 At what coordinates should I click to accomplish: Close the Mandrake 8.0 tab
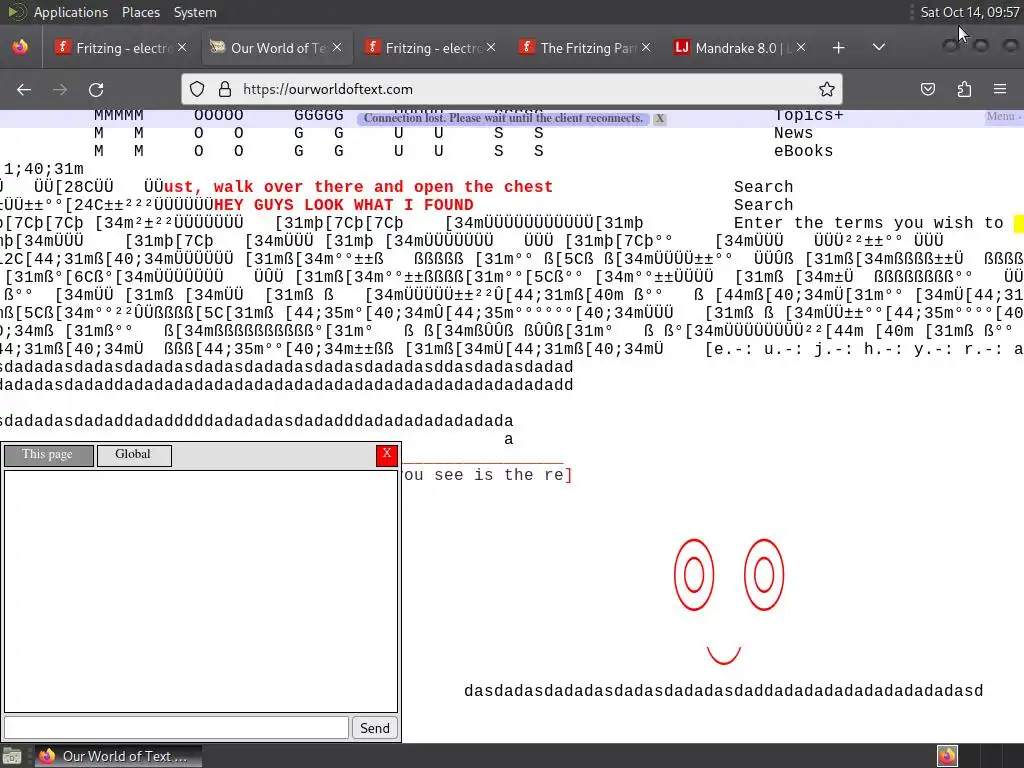pos(801,48)
